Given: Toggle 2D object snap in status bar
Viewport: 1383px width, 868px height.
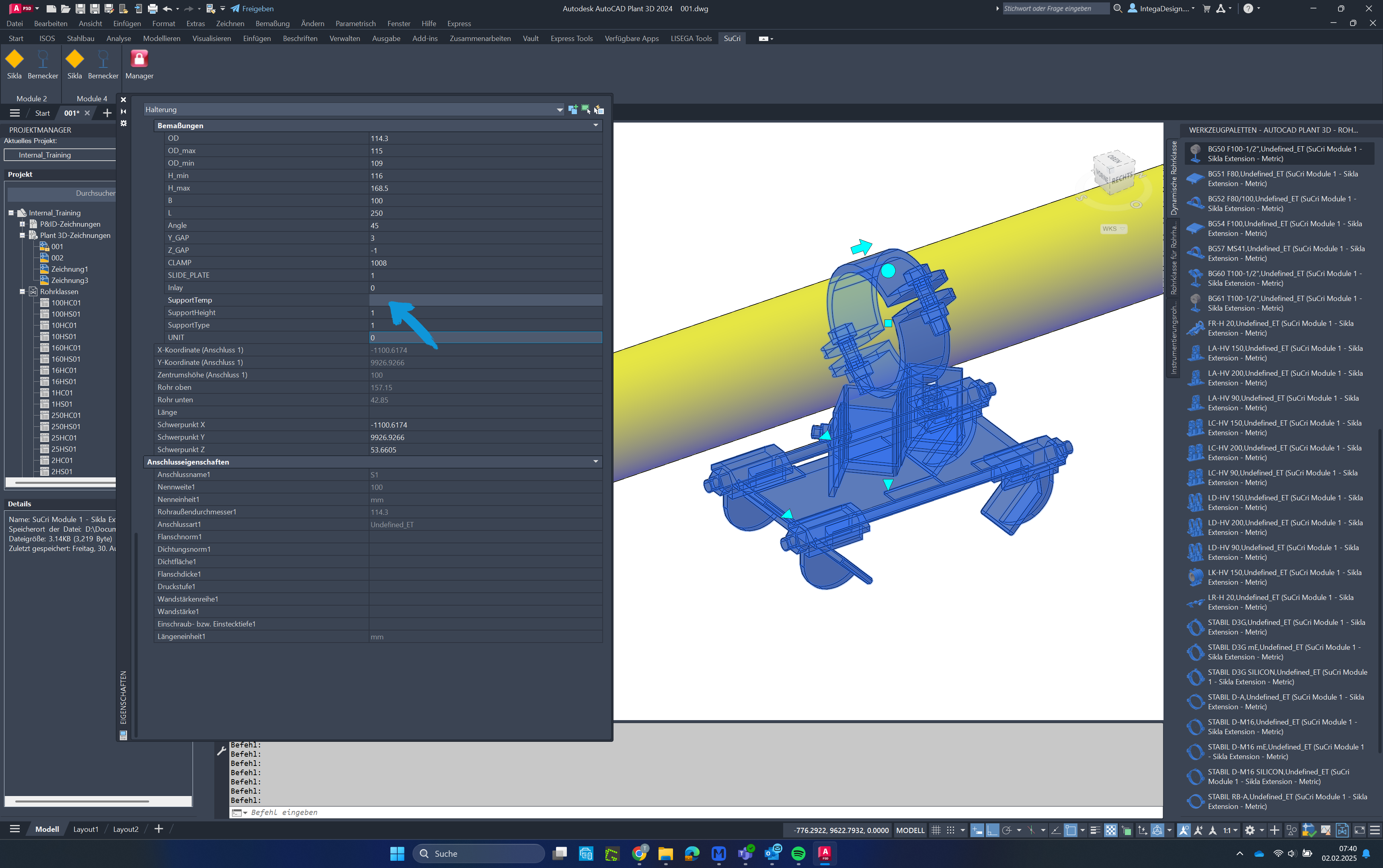Looking at the screenshot, I should coord(1071,830).
